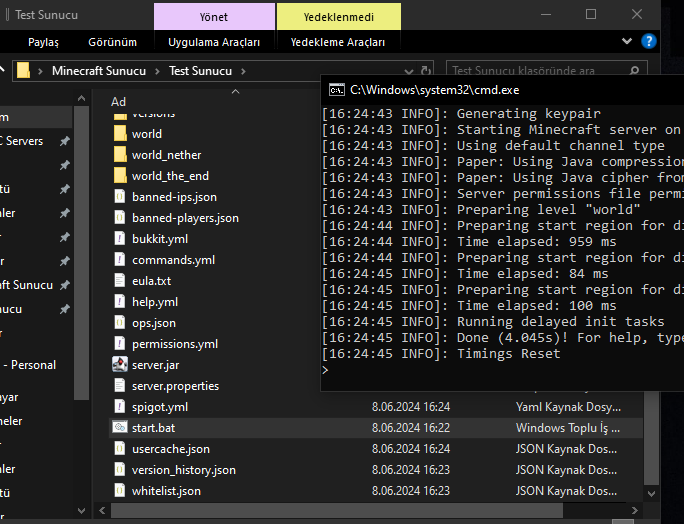Click the Windows Toplu İş type text

pos(568,428)
